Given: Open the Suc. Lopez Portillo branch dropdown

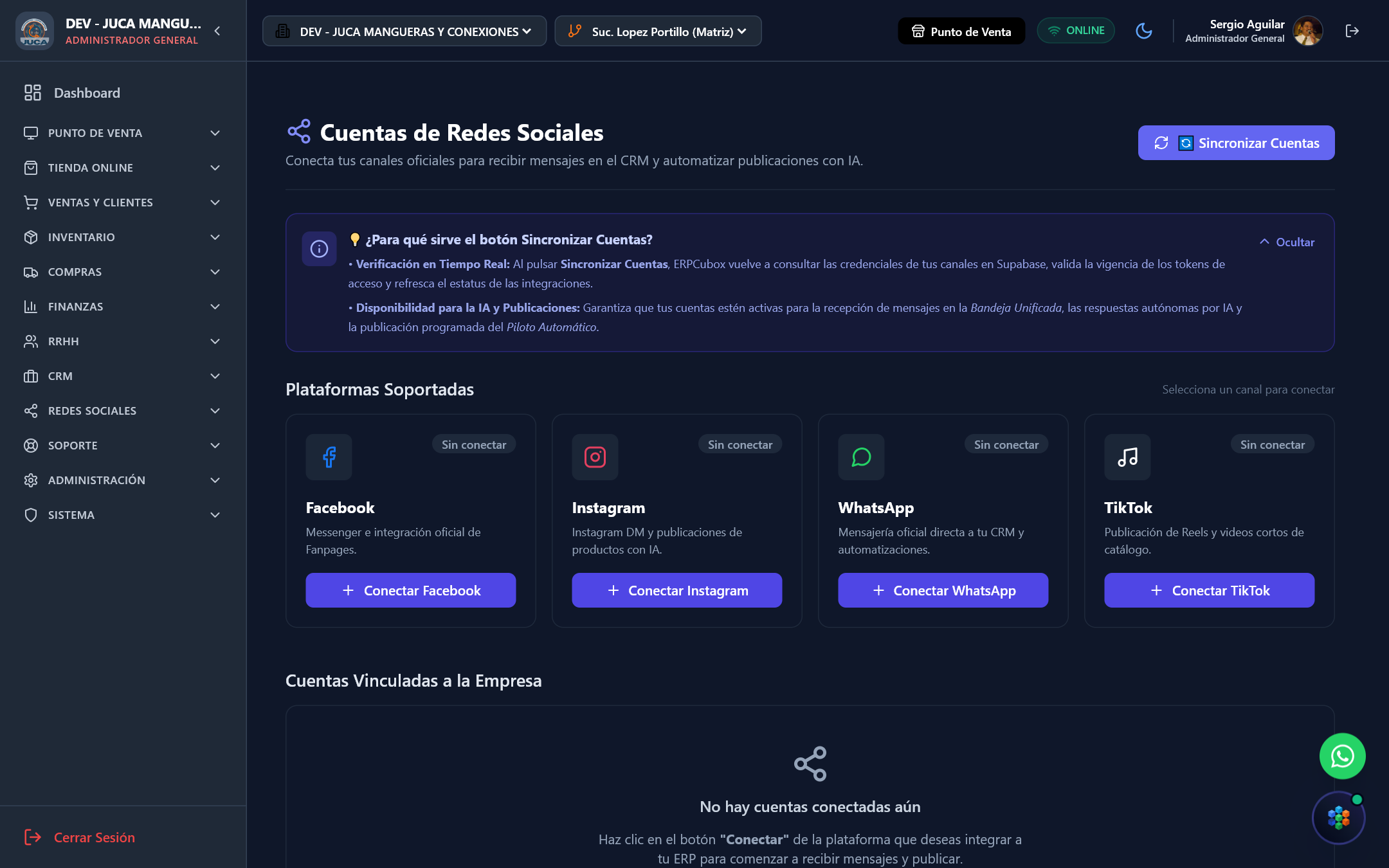Looking at the screenshot, I should pyautogui.click(x=658, y=31).
